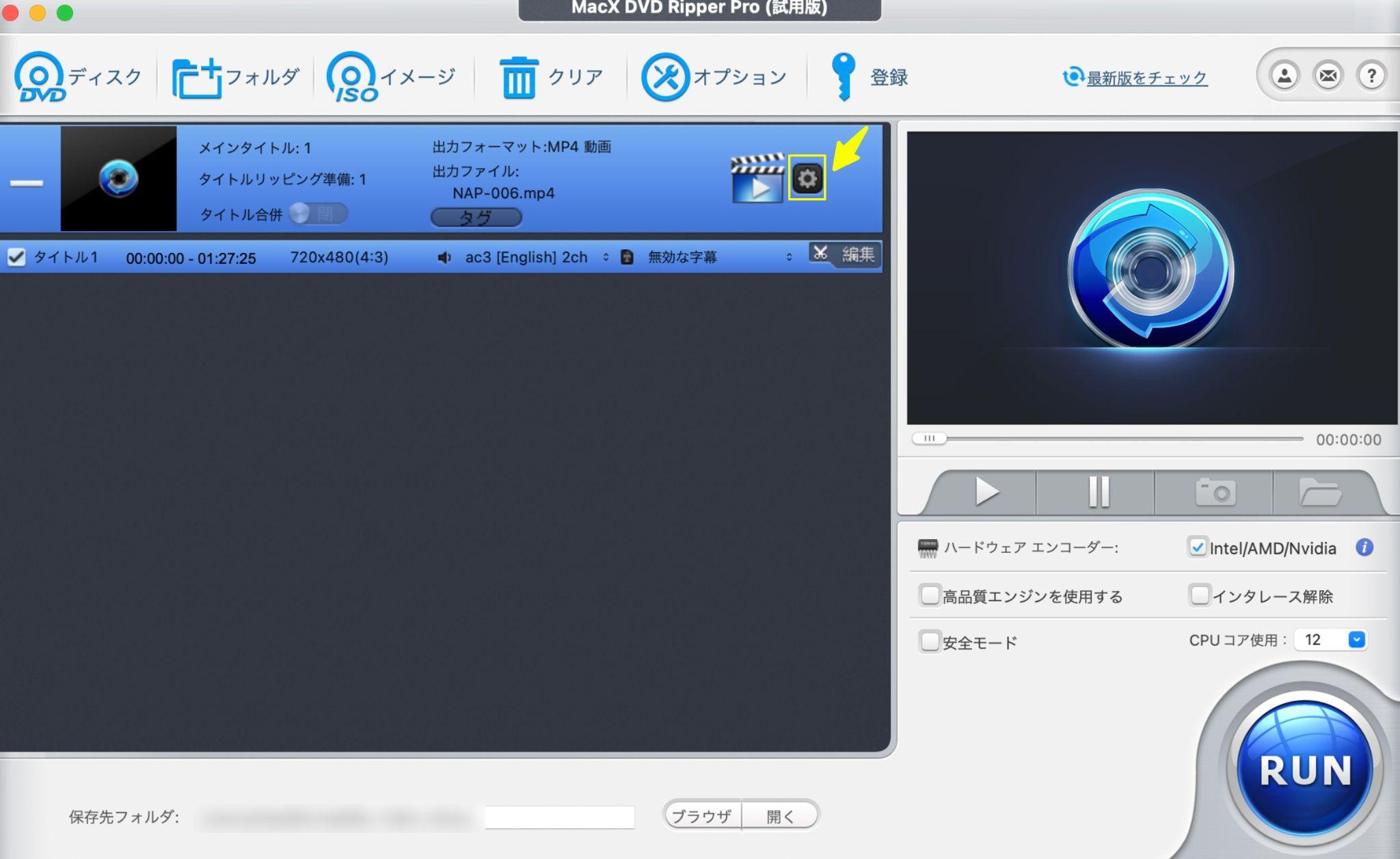Screen dimensions: 1400x859
Task: Uncheck Intel/AMD/Nvidia hardware encoder
Action: click(1197, 547)
